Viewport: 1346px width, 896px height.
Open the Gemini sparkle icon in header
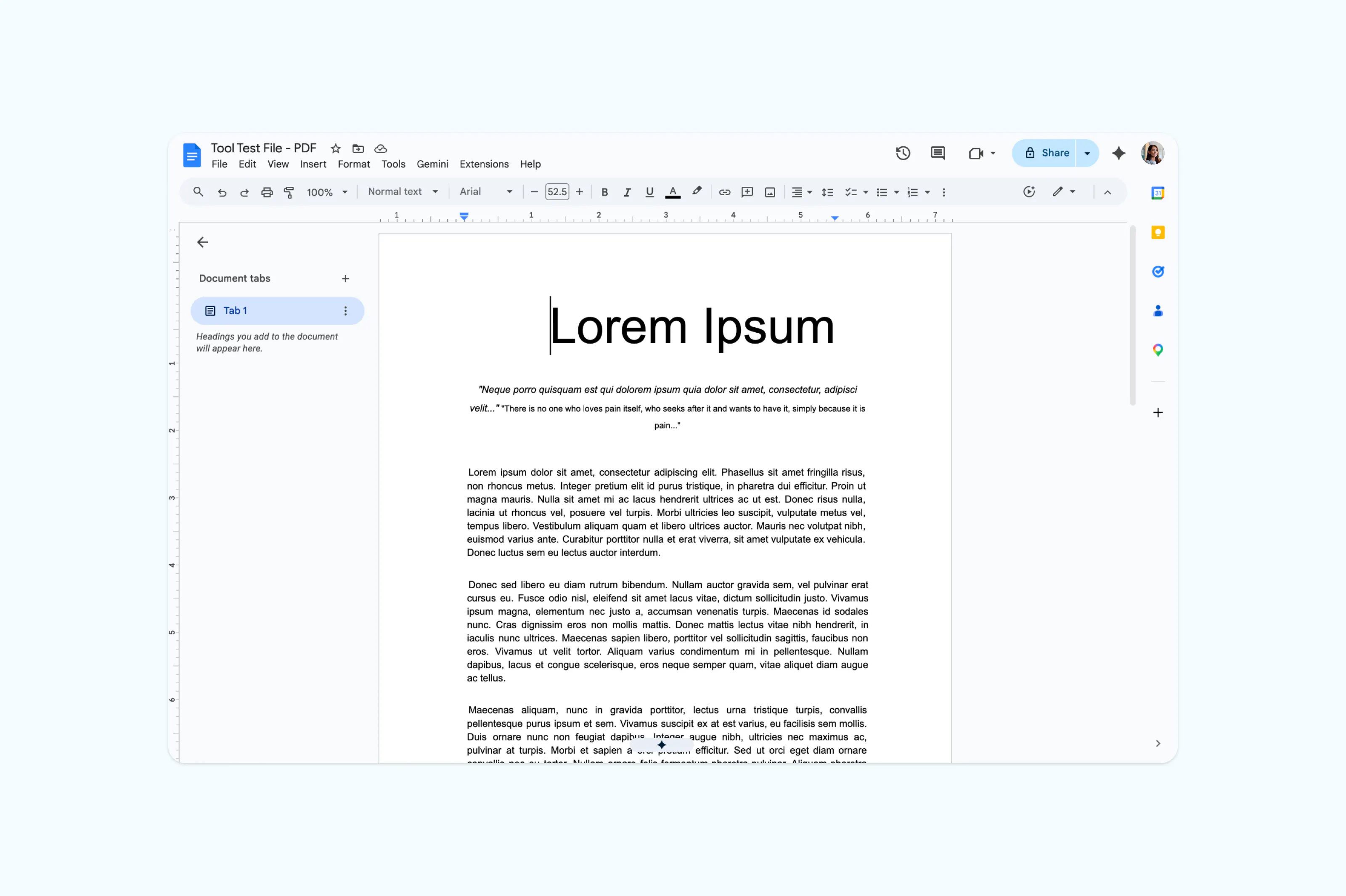pos(1118,153)
